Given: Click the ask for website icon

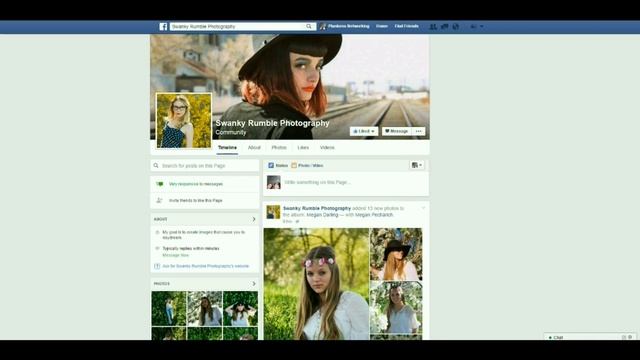Looking at the screenshot, I should coord(157,266).
